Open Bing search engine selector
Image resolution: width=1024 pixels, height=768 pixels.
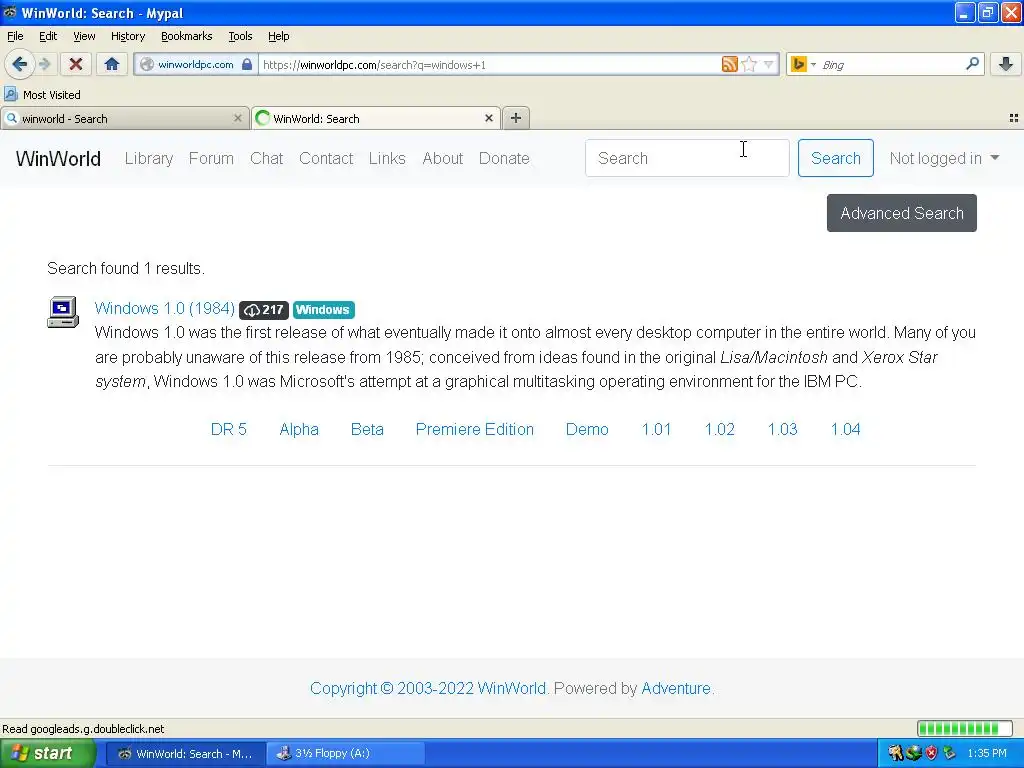point(803,64)
